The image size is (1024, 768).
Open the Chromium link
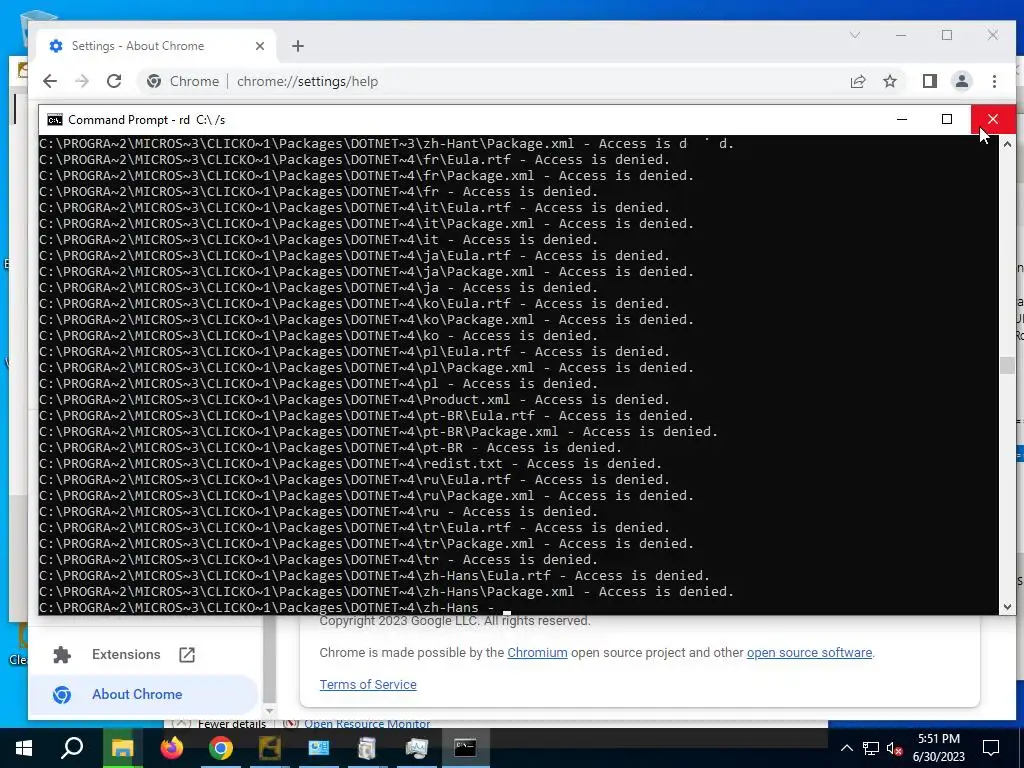(x=537, y=652)
